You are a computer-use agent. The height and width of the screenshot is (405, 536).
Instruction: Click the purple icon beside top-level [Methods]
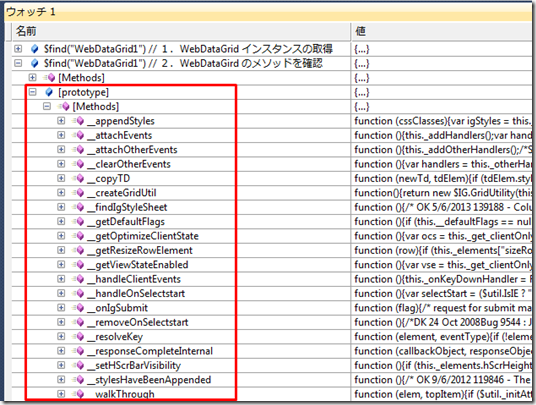tap(49, 78)
